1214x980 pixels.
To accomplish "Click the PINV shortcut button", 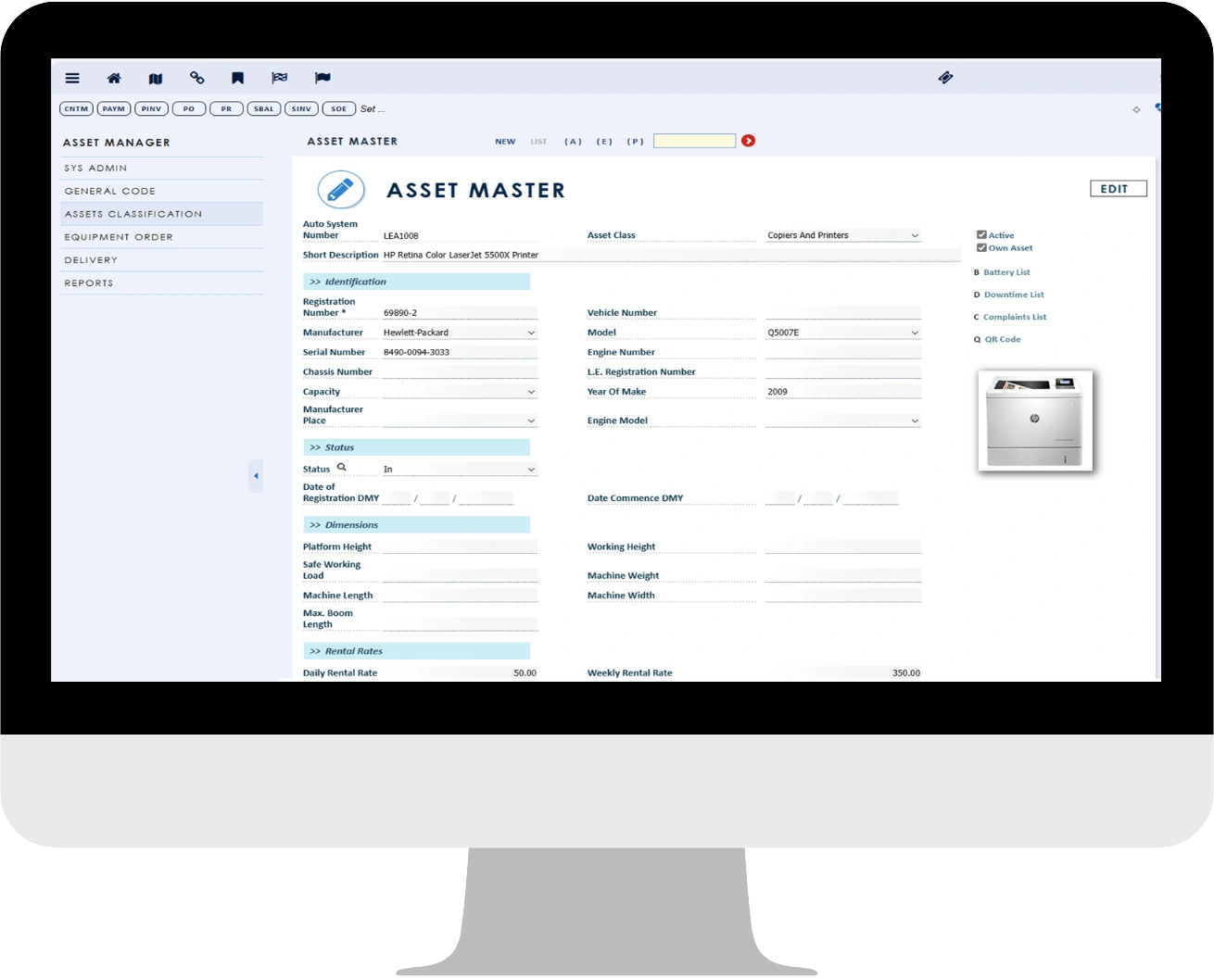I will 151,109.
